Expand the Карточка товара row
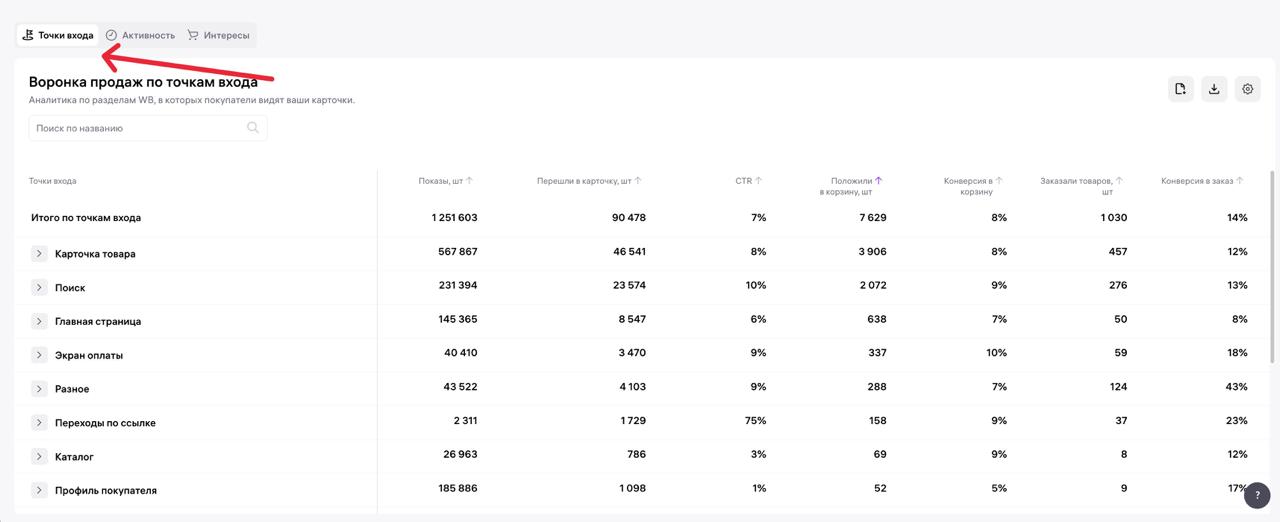 39,254
